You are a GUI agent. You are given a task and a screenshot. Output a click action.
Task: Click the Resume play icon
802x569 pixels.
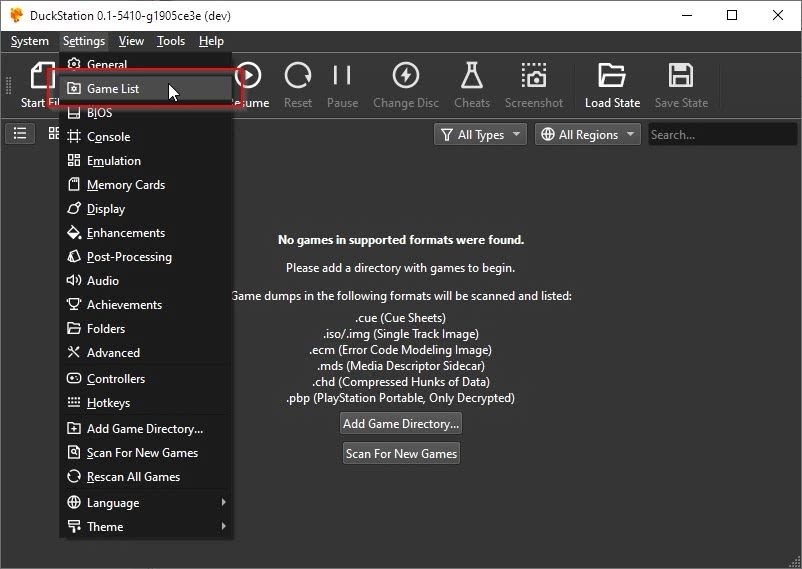tap(249, 76)
